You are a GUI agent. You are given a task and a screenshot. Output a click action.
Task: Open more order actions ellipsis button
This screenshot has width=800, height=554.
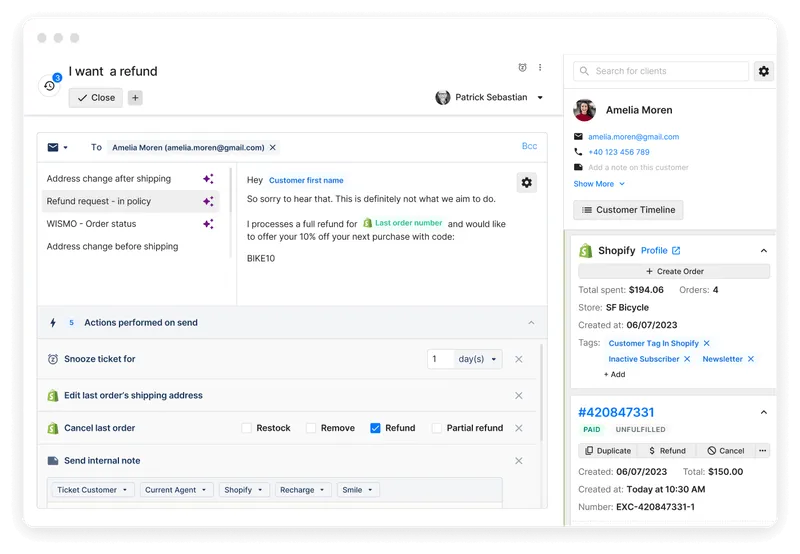coord(763,451)
